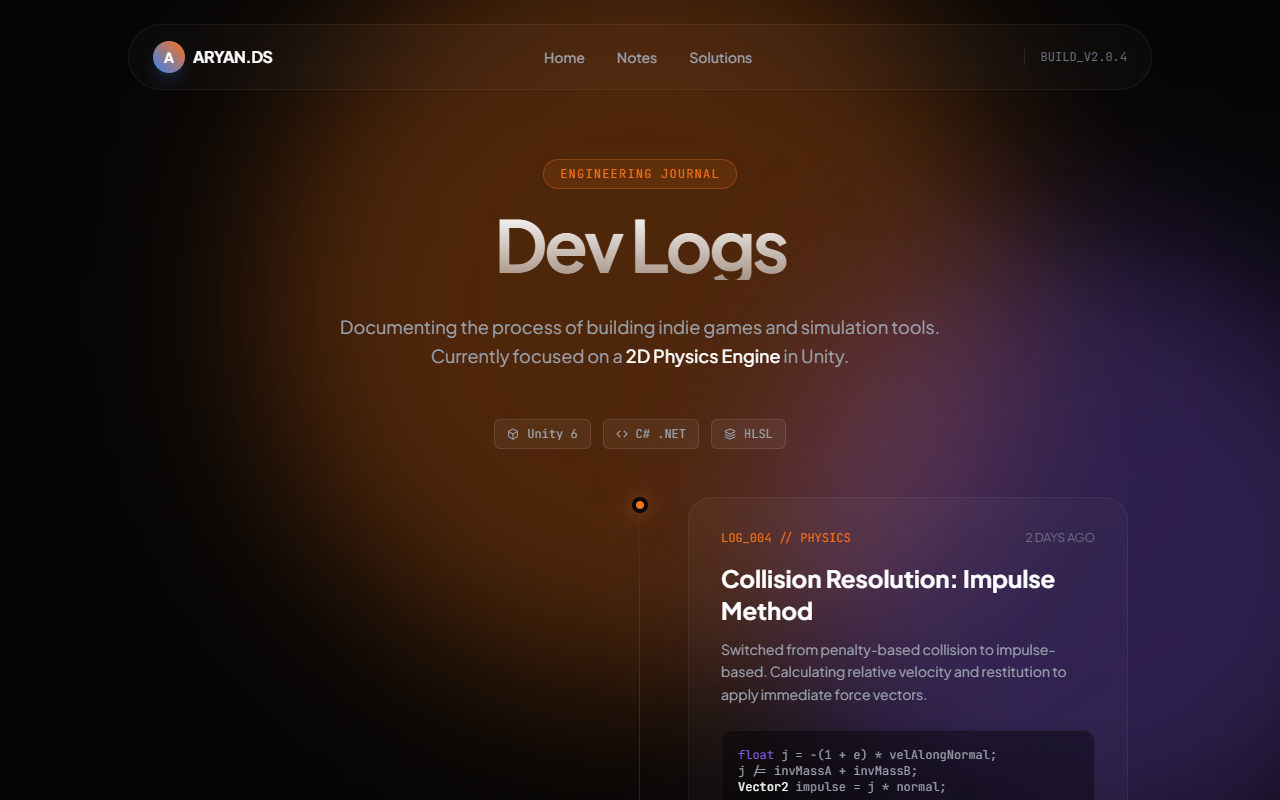Select the Unity cube icon badge

[514, 433]
